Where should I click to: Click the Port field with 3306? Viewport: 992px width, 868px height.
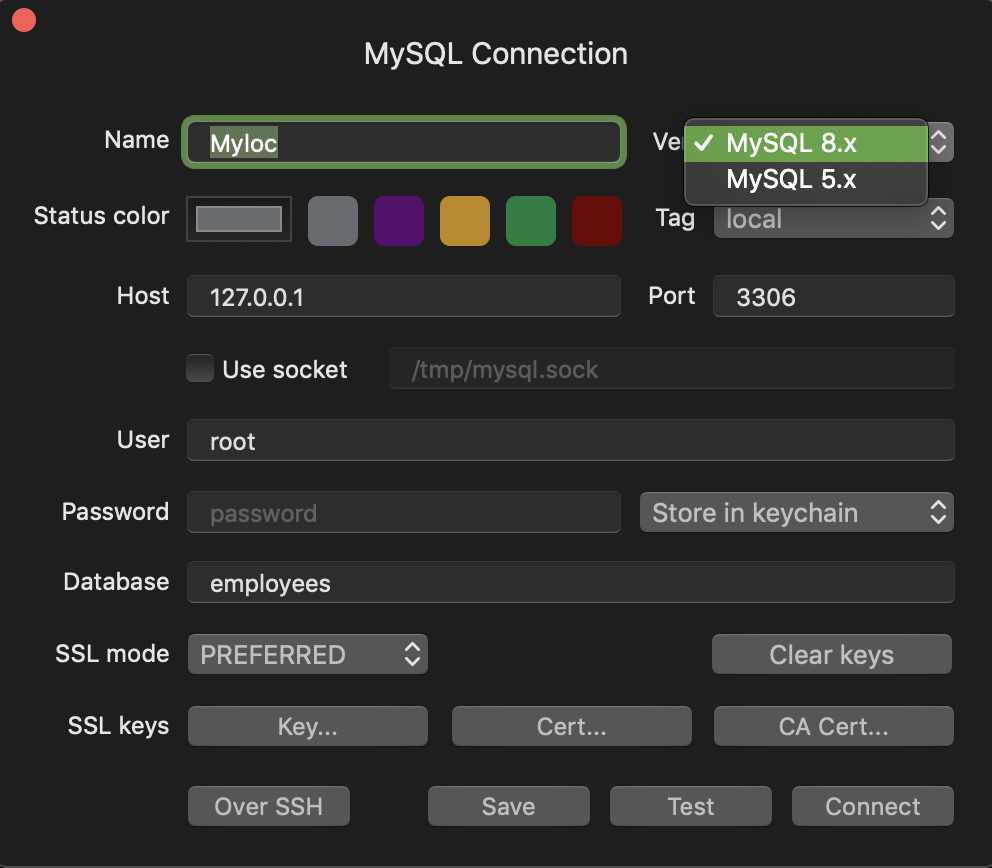pyautogui.click(x=833, y=296)
